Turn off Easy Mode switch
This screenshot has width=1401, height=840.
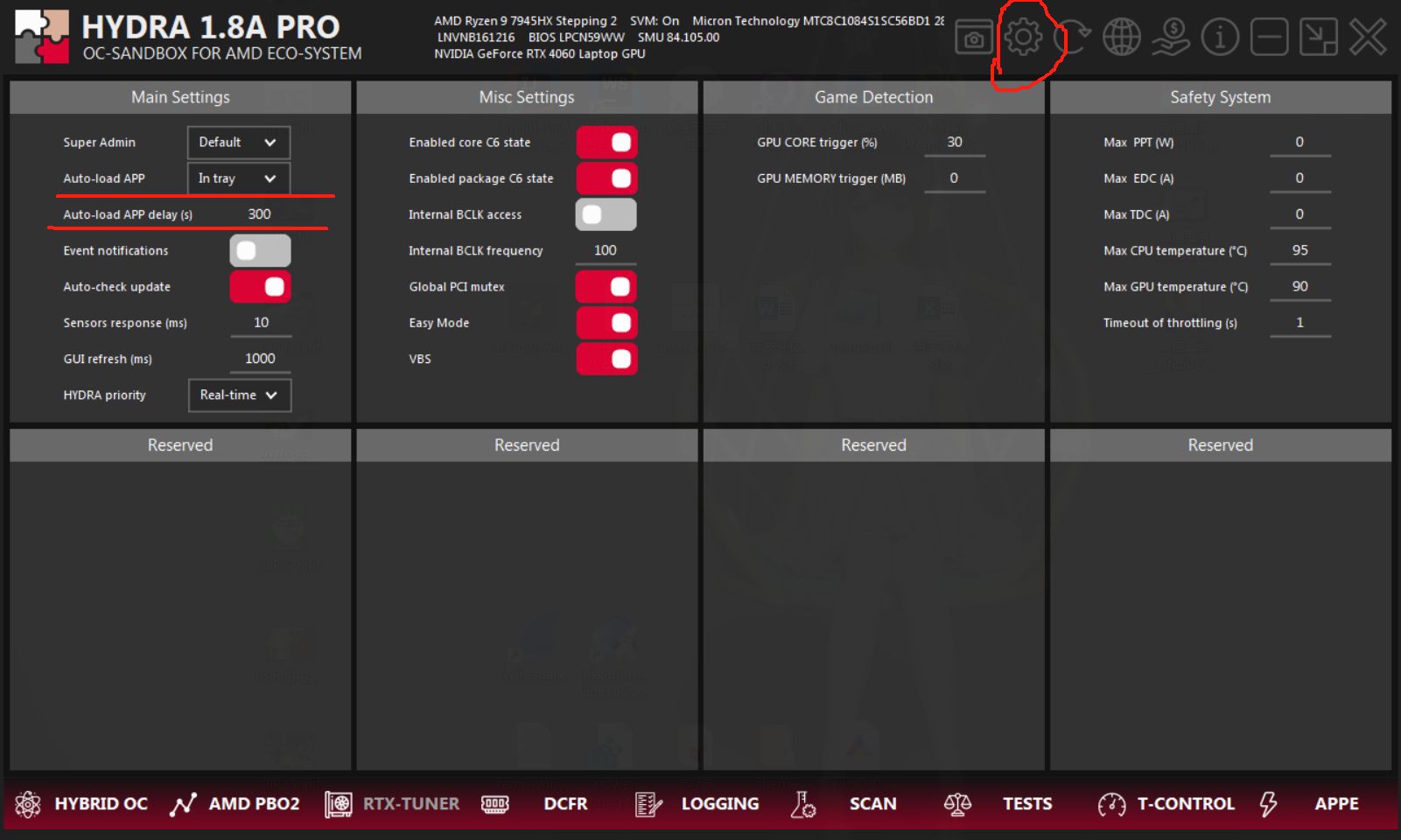[606, 323]
